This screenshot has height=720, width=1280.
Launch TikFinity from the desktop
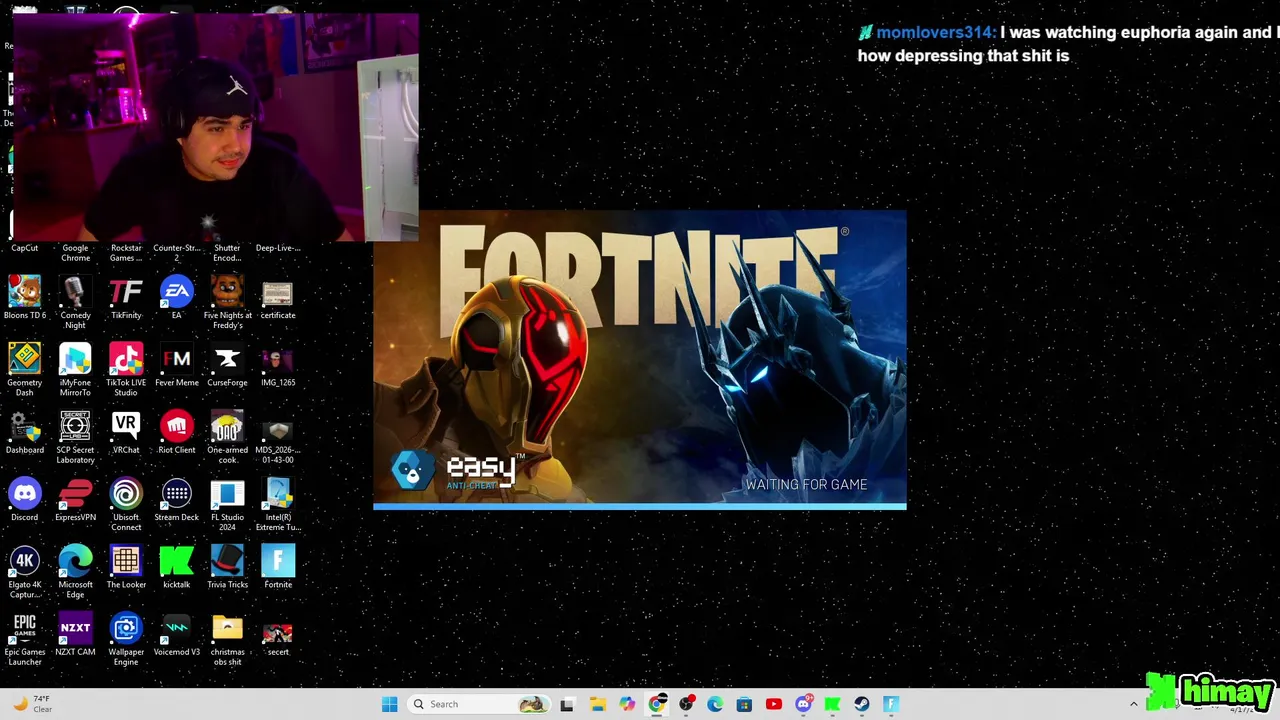[x=126, y=298]
